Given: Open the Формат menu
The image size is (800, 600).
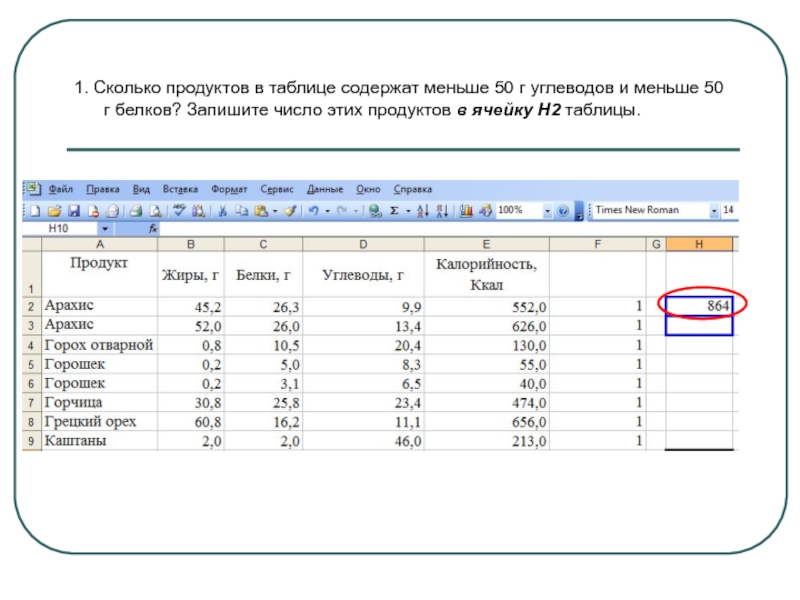Looking at the screenshot, I should pos(230,189).
